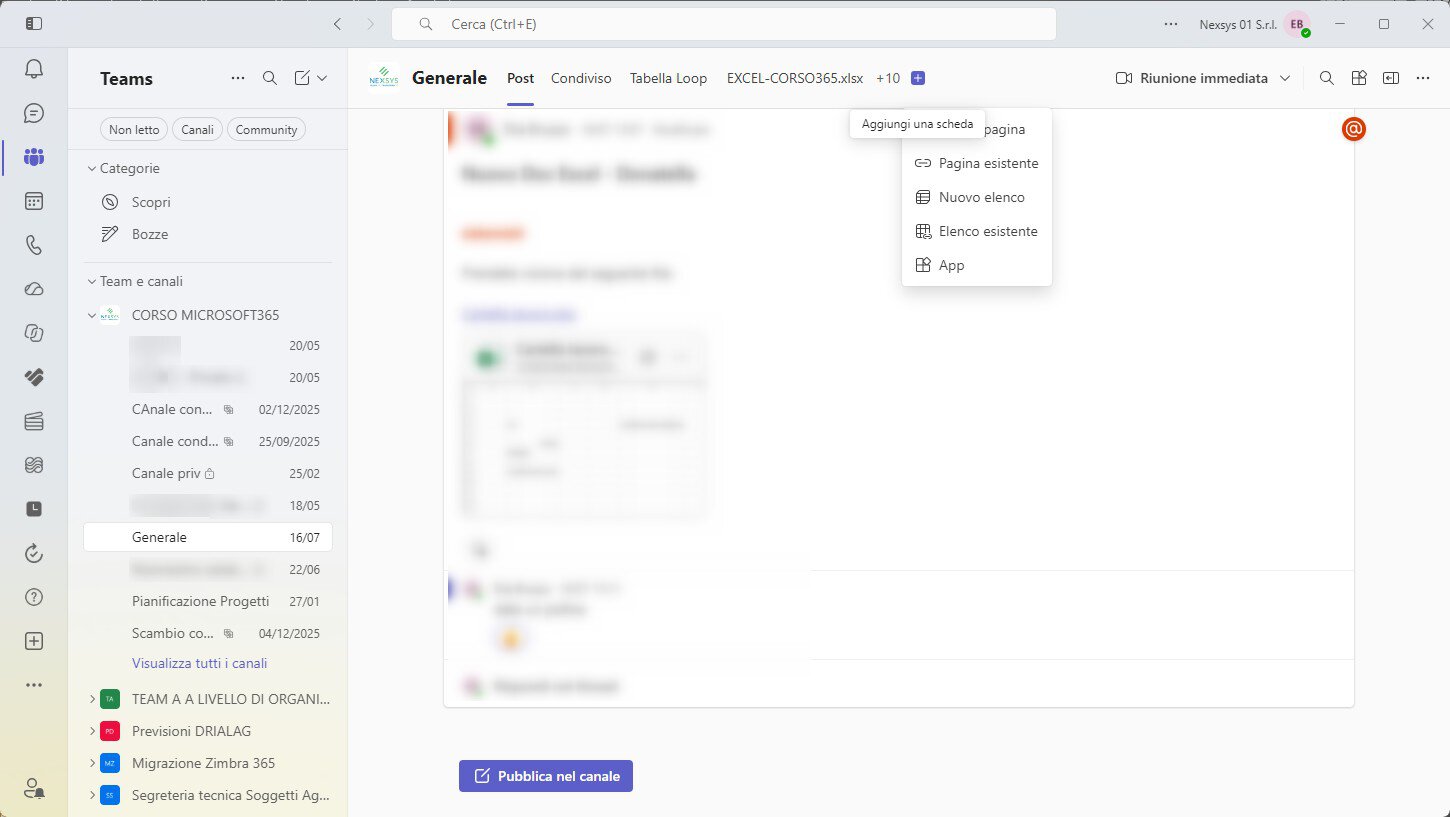
Task: Toggle the Community filter chip
Action: coord(267,129)
